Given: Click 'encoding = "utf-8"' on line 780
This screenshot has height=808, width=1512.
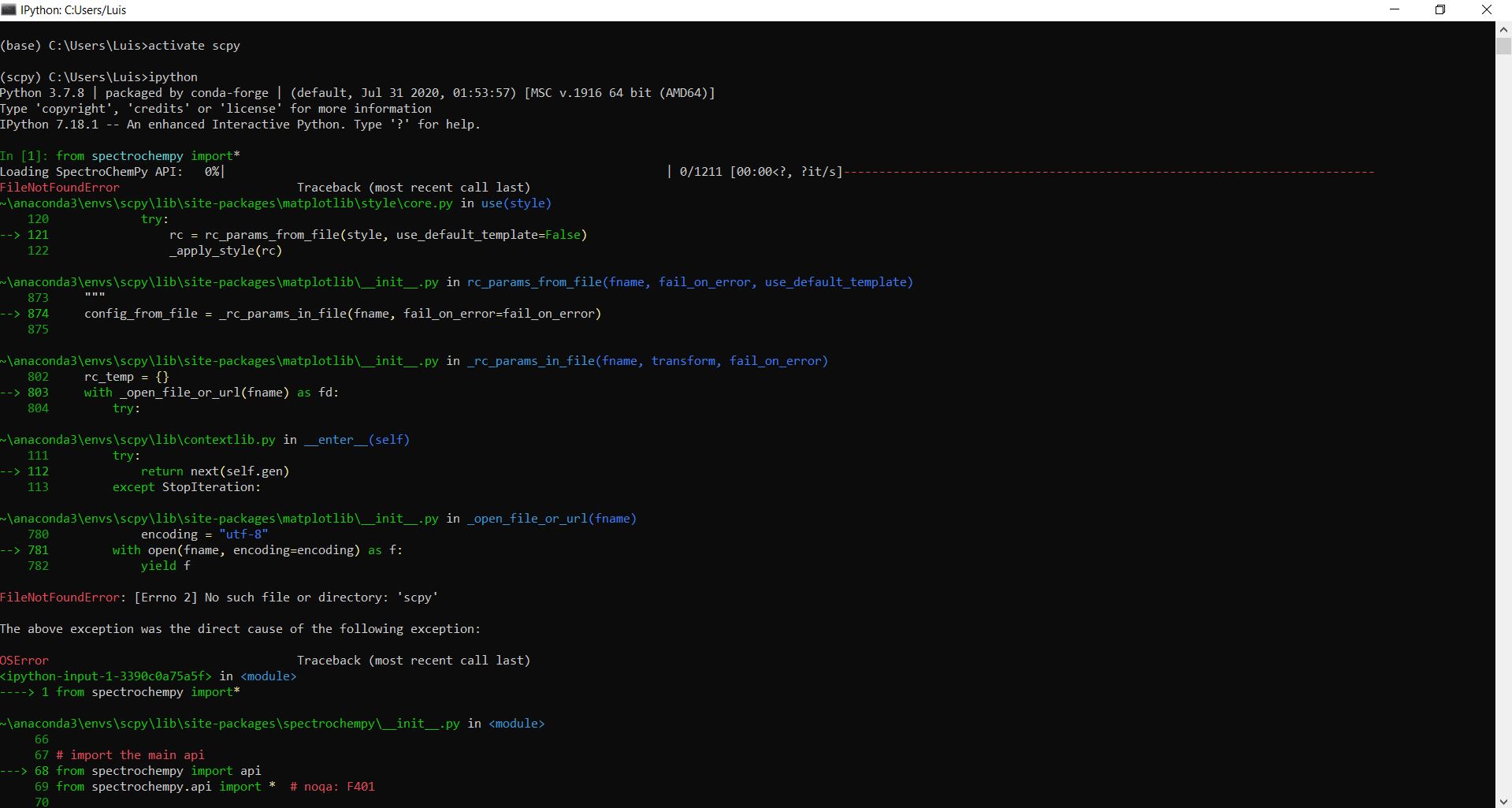Looking at the screenshot, I should (205, 534).
